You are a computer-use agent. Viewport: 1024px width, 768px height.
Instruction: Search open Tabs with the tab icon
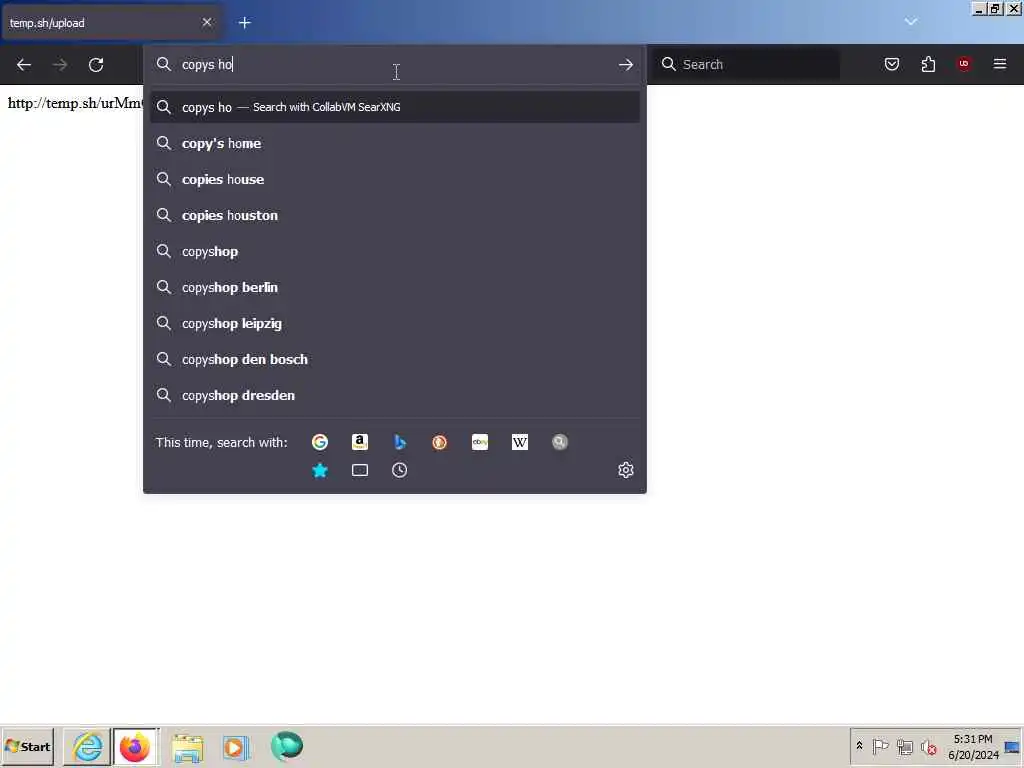click(x=360, y=470)
